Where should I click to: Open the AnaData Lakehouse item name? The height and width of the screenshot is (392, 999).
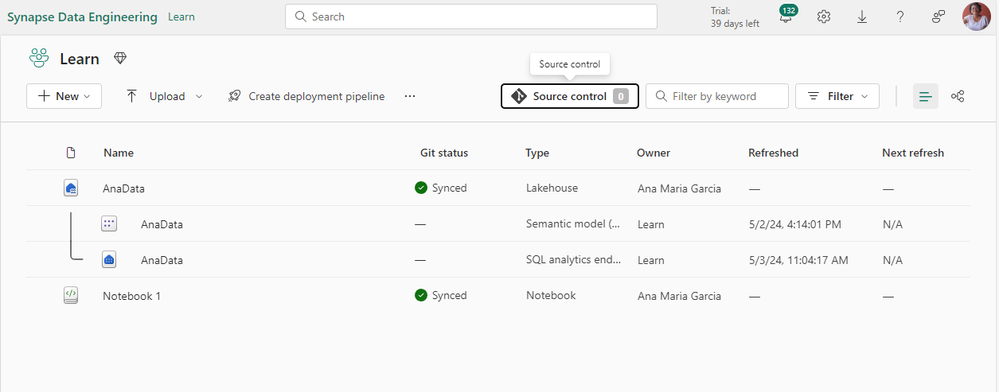(x=124, y=189)
